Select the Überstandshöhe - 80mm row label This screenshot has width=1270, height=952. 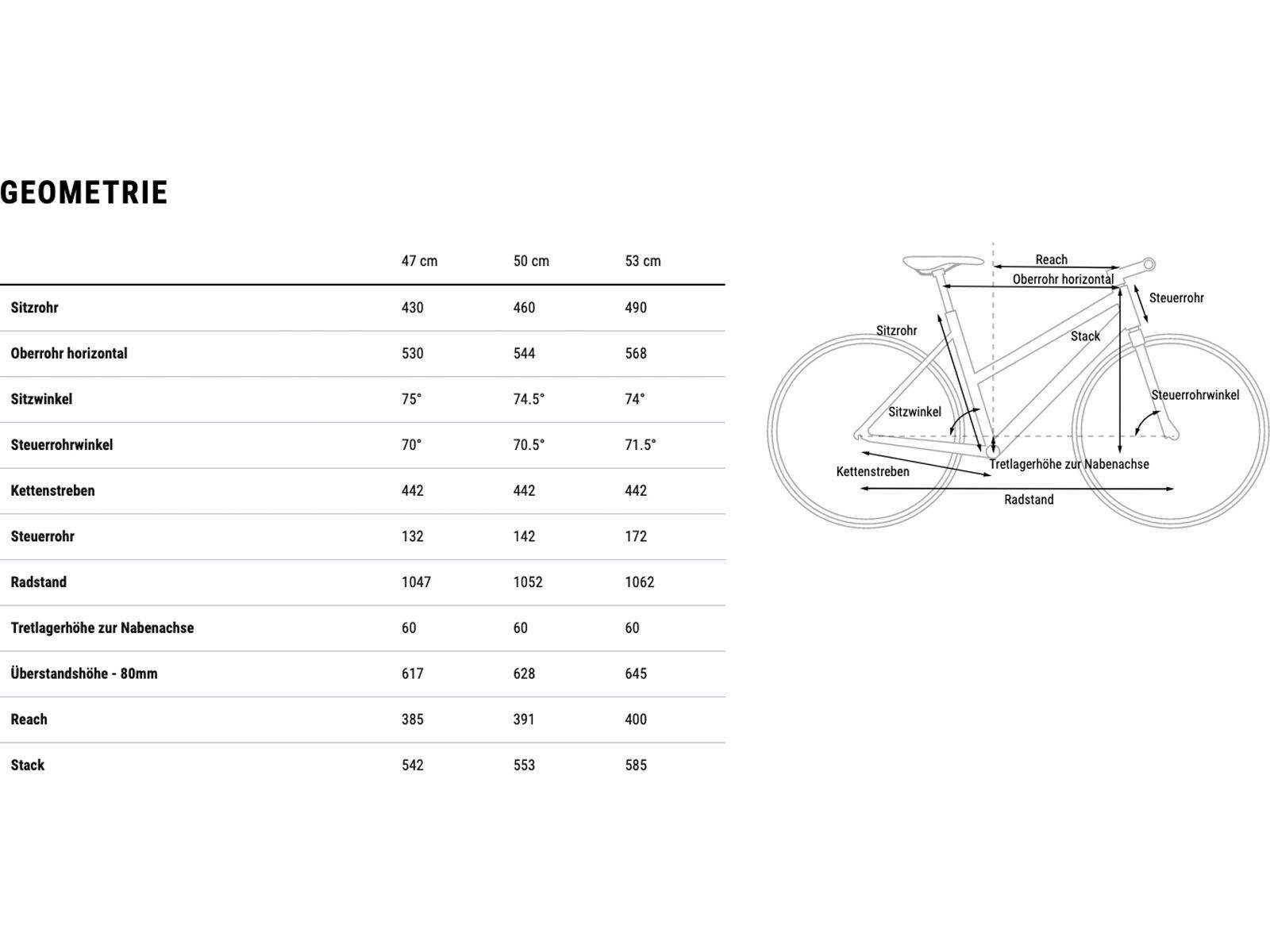click(84, 674)
